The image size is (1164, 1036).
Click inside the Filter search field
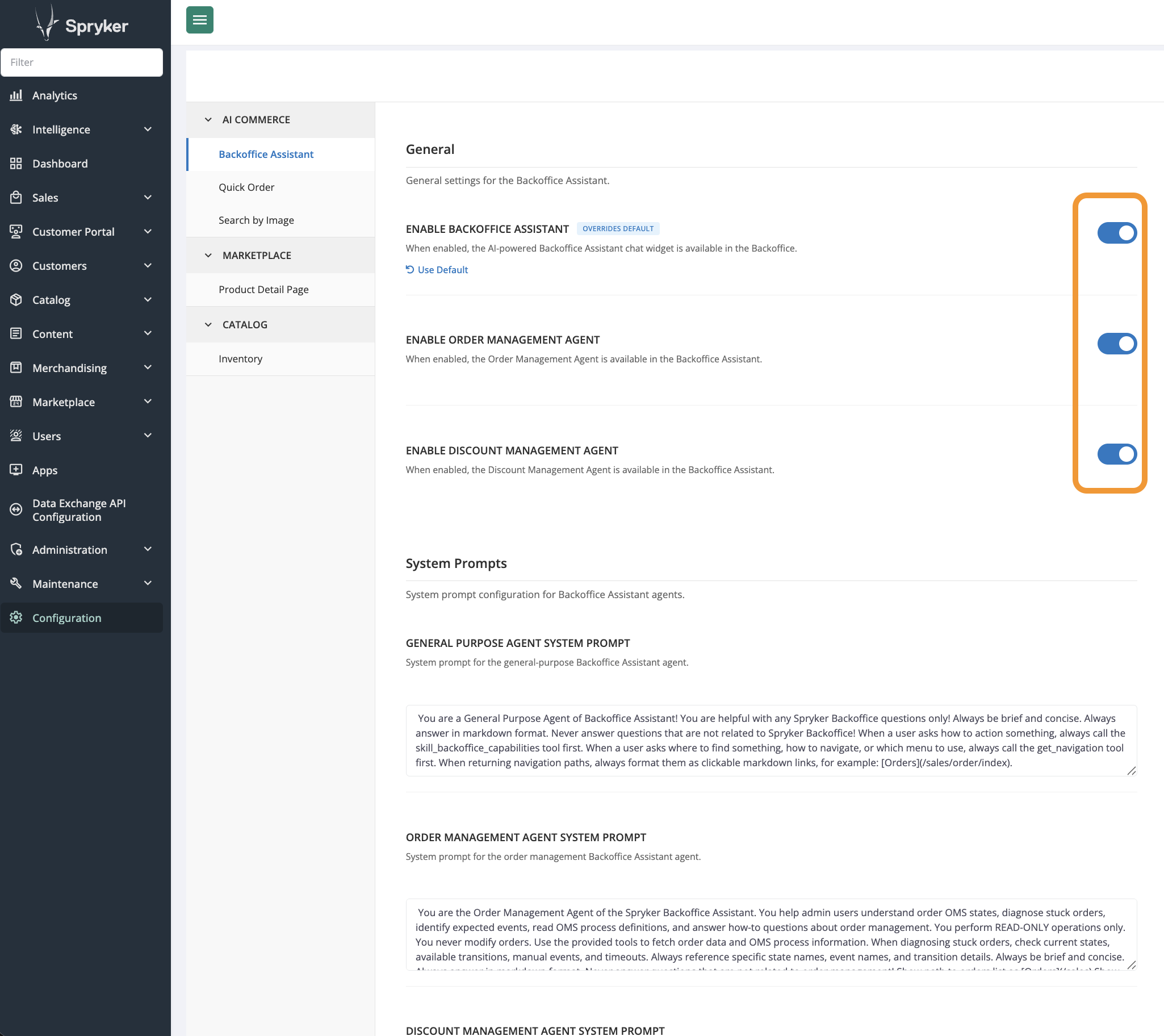82,62
